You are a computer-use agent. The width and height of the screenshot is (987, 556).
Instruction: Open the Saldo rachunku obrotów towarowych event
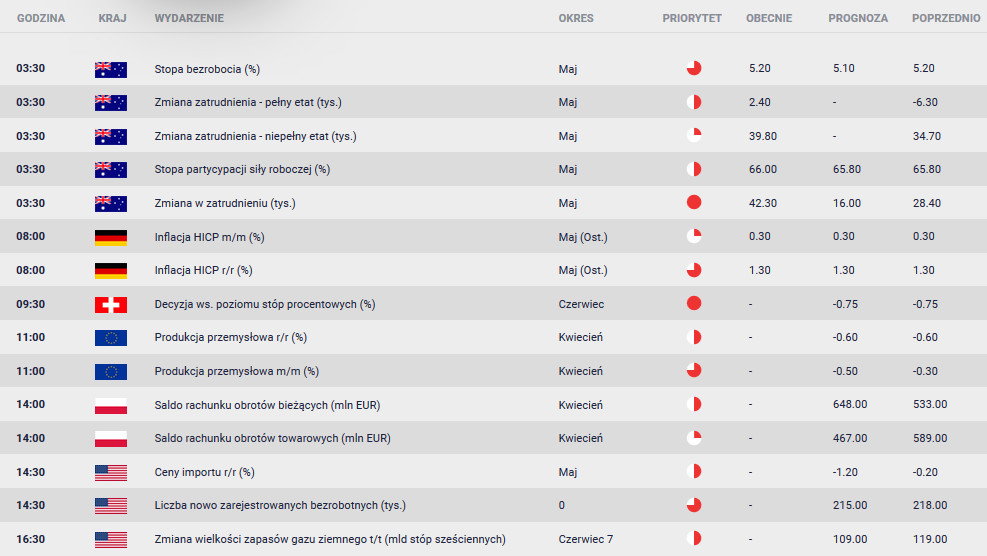tap(273, 438)
